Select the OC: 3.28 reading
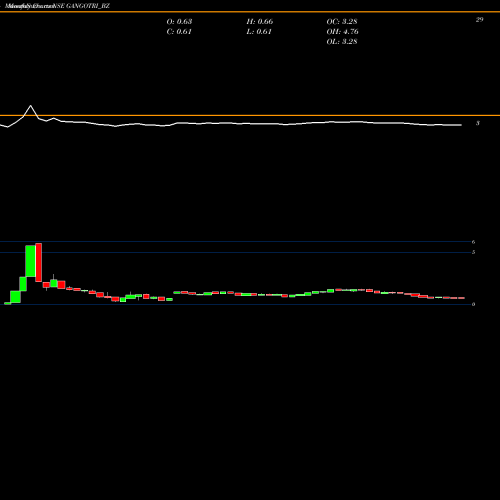 342,21
